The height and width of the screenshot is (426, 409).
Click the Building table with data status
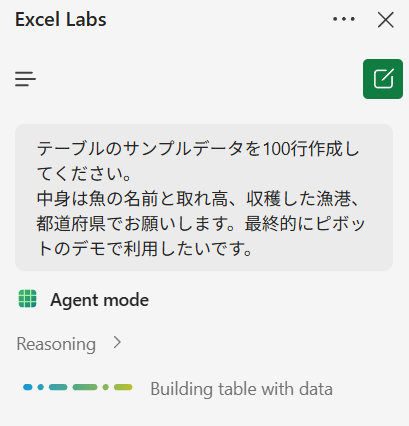pyautogui.click(x=241, y=389)
